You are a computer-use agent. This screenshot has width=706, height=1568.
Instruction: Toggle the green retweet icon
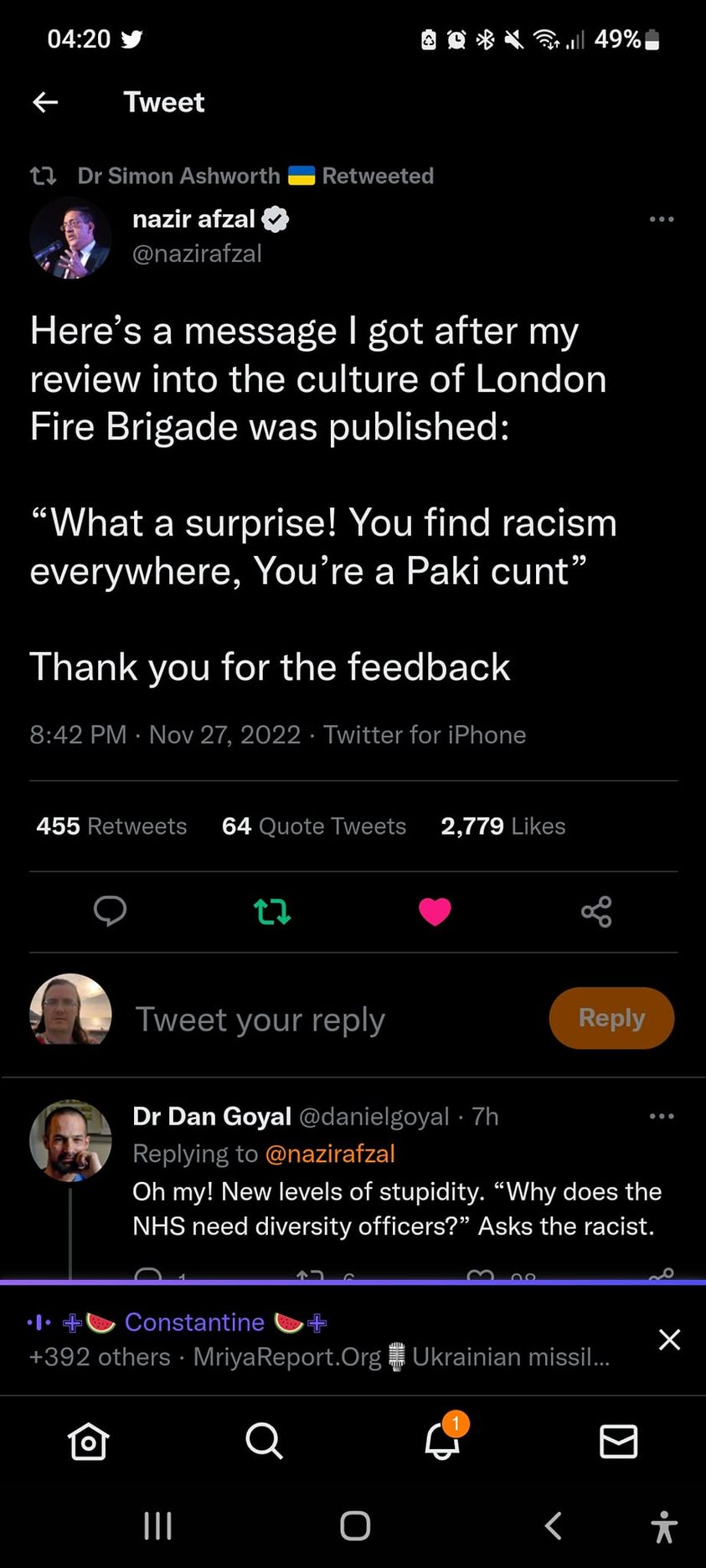point(272,911)
